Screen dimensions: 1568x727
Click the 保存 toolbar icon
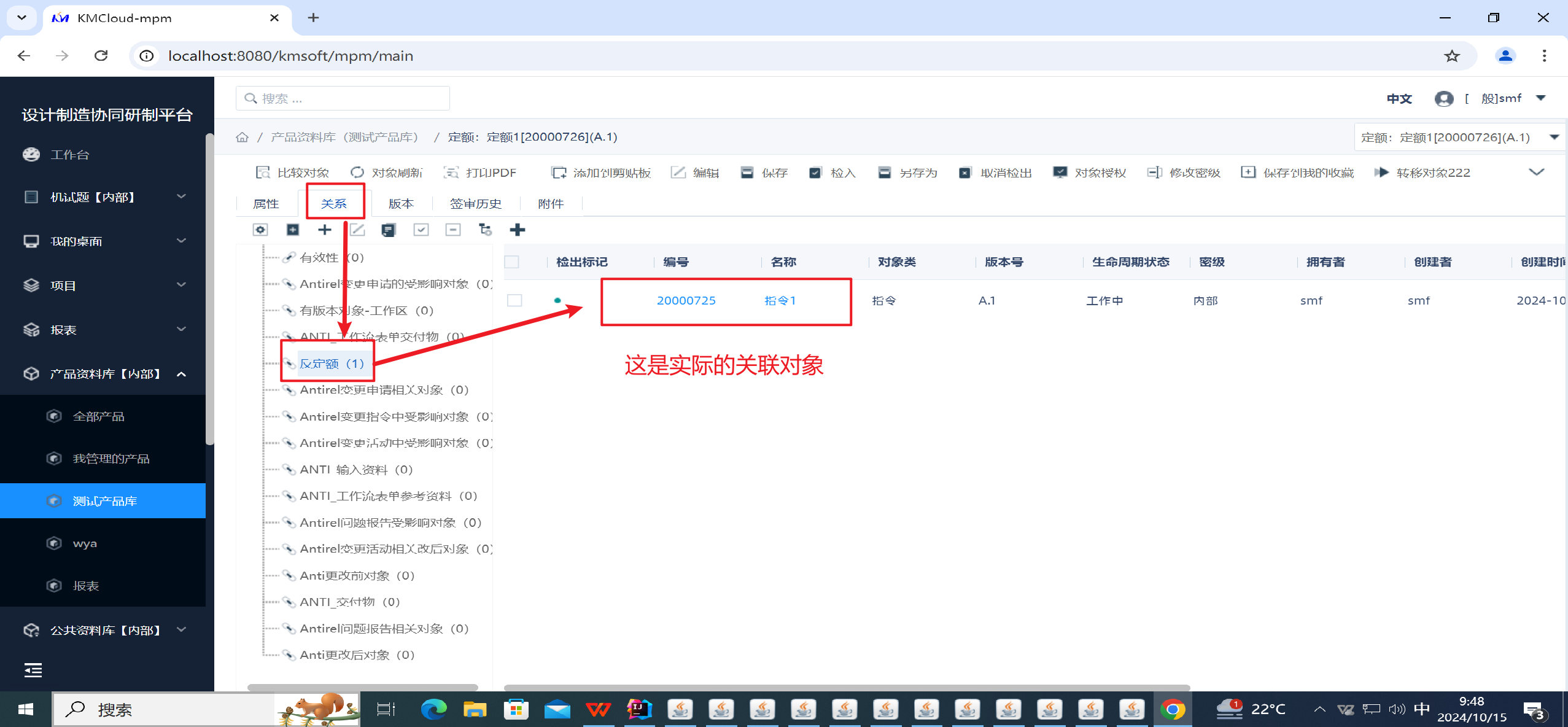point(747,173)
